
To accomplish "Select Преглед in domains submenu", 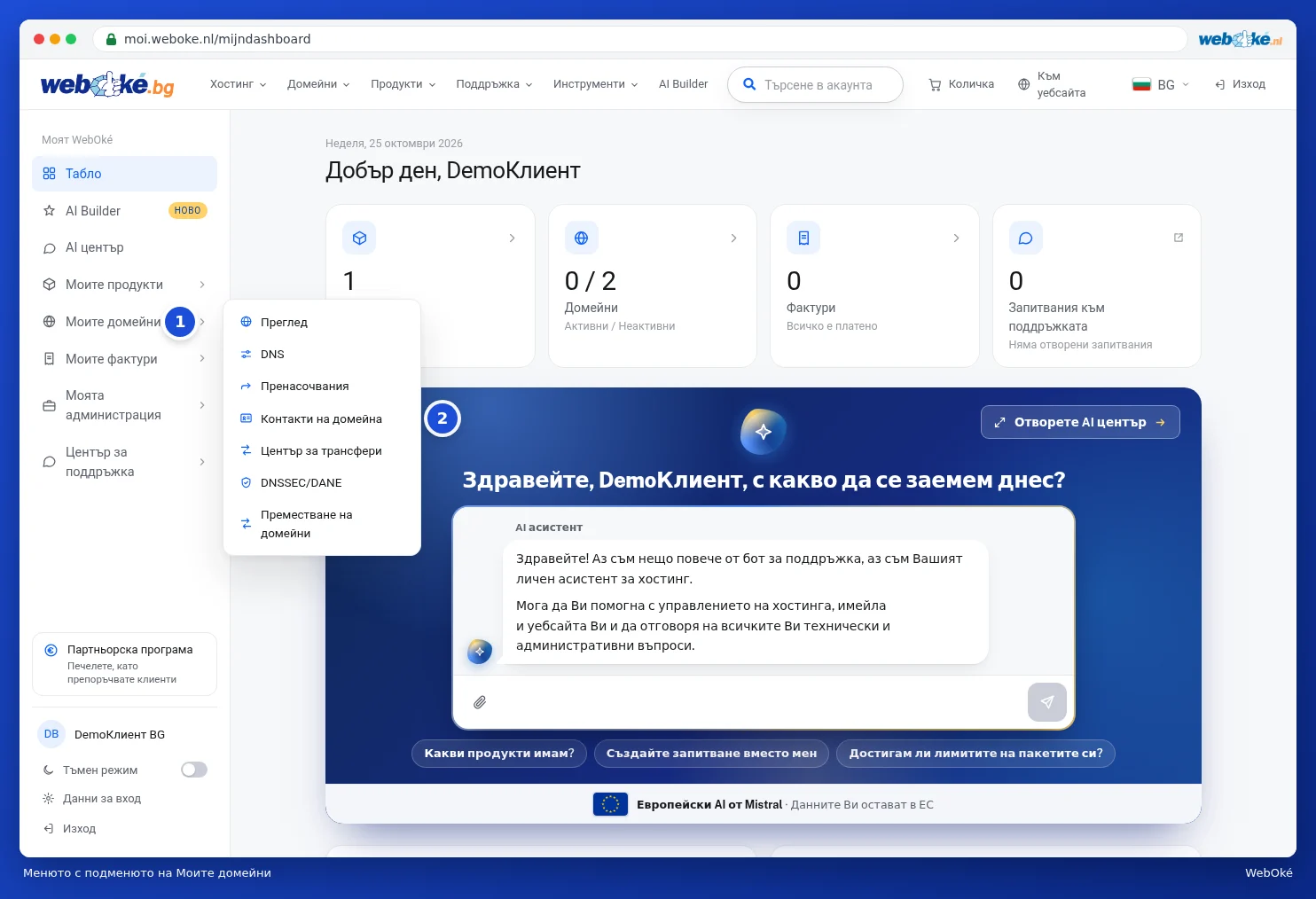I will click(x=322, y=323).
